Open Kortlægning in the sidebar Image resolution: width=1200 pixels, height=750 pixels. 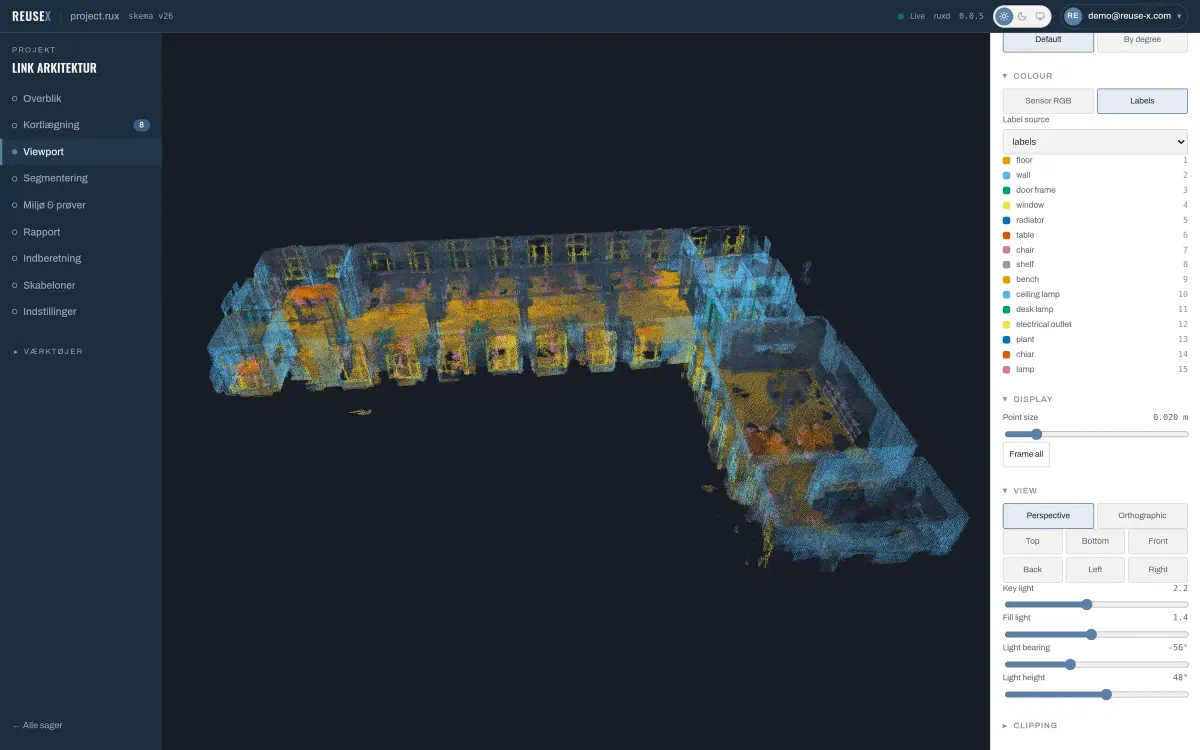(81, 125)
